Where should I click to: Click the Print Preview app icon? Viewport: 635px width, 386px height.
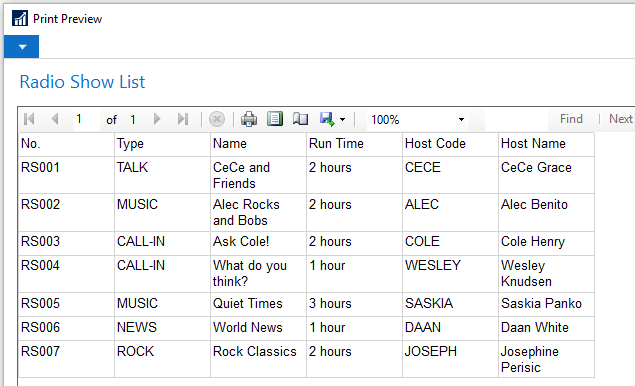20,19
